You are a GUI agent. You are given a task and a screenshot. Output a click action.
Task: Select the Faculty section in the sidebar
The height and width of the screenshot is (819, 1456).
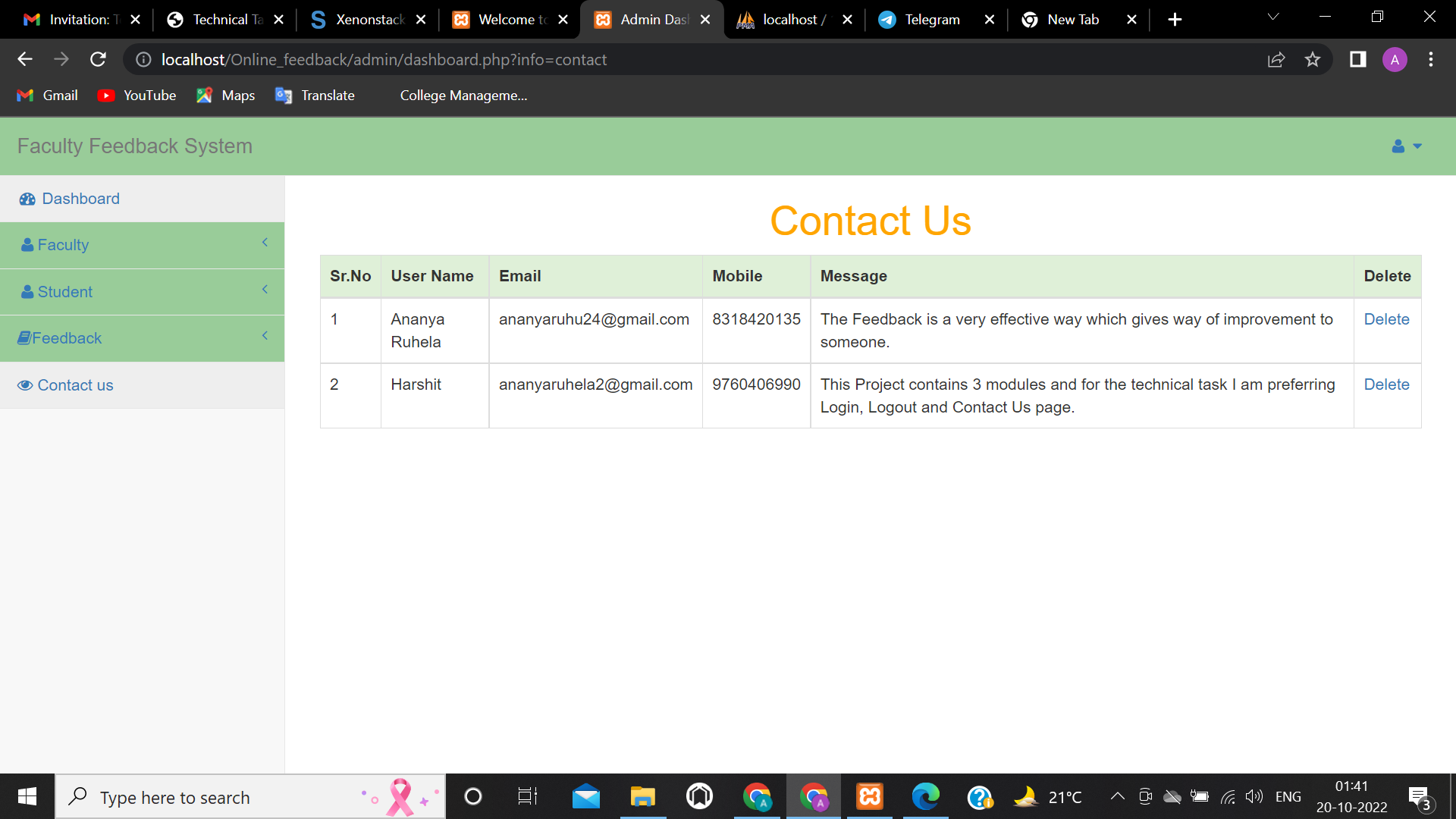point(62,244)
